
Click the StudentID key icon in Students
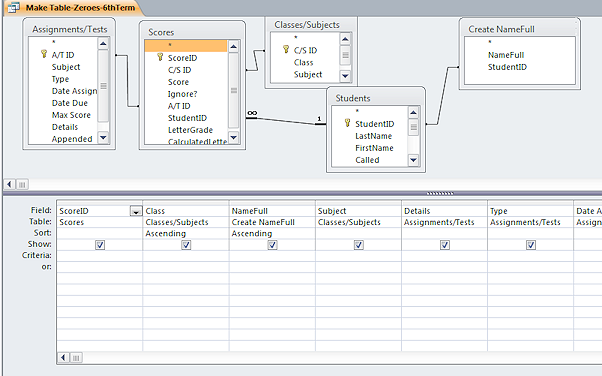pyautogui.click(x=347, y=123)
